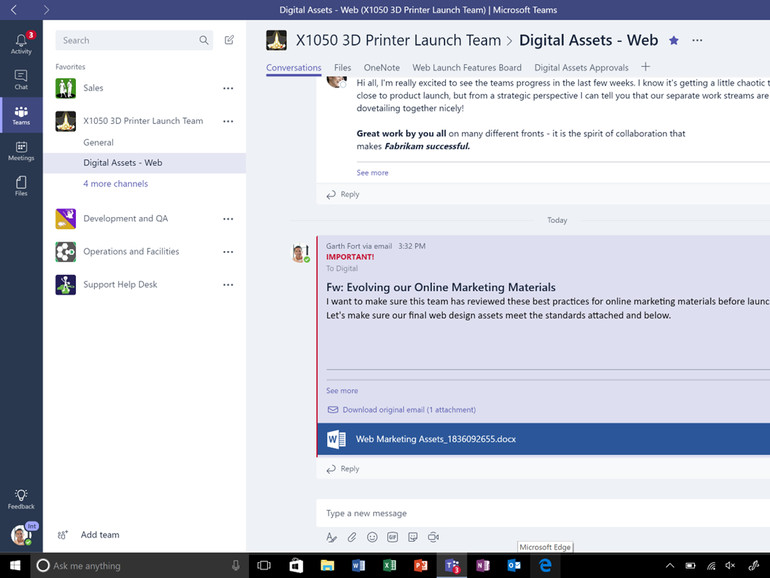Open more options for Support Help Desk
The width and height of the screenshot is (770, 578).
228,285
